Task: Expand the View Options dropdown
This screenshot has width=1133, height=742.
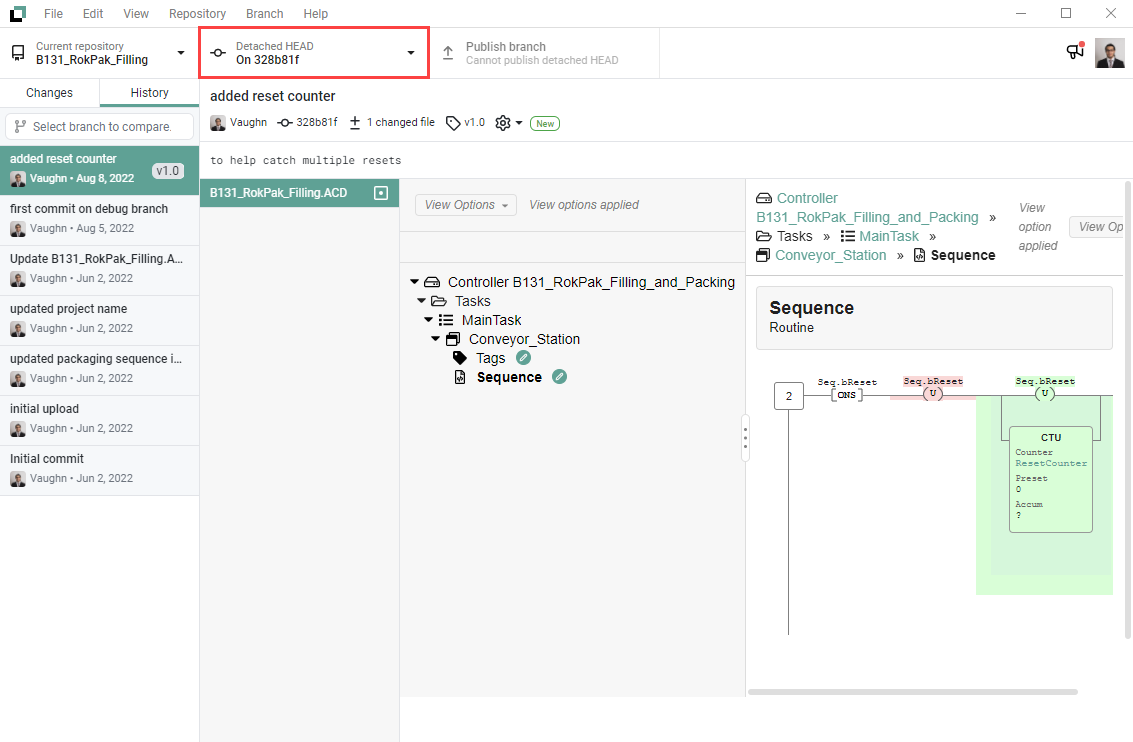Action: 465,205
